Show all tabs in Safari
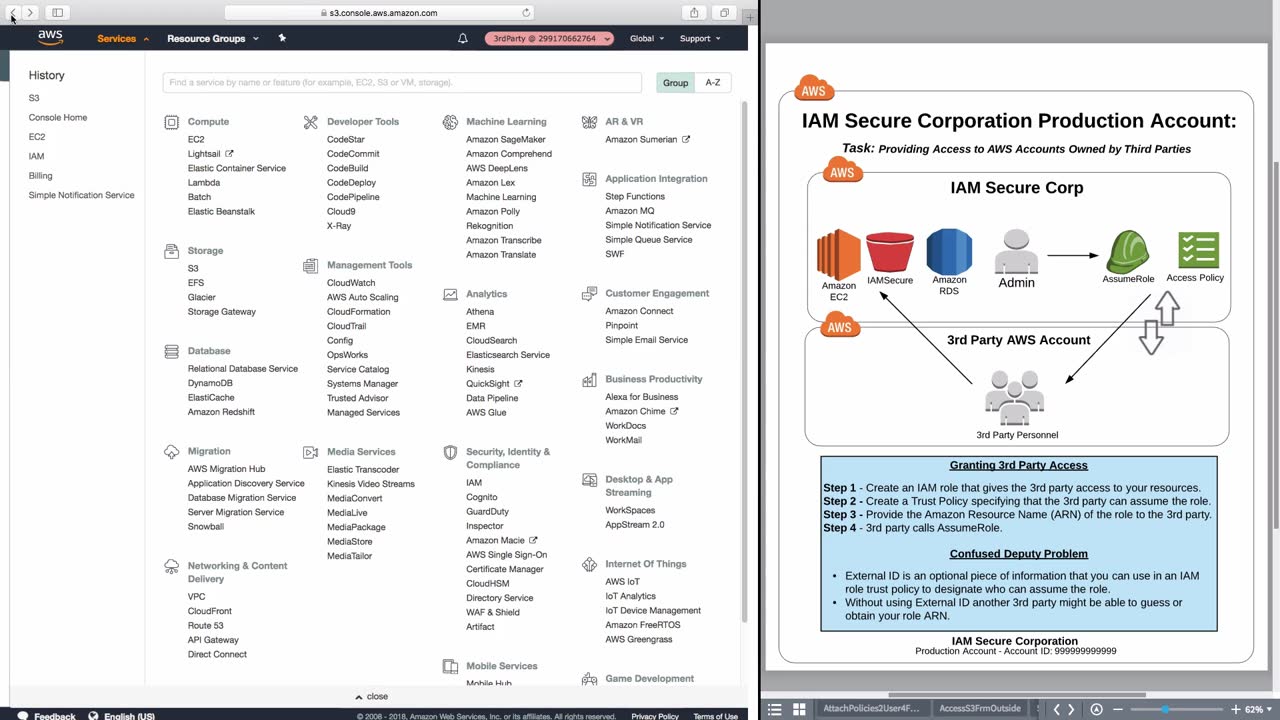The width and height of the screenshot is (1280, 720). [x=724, y=13]
